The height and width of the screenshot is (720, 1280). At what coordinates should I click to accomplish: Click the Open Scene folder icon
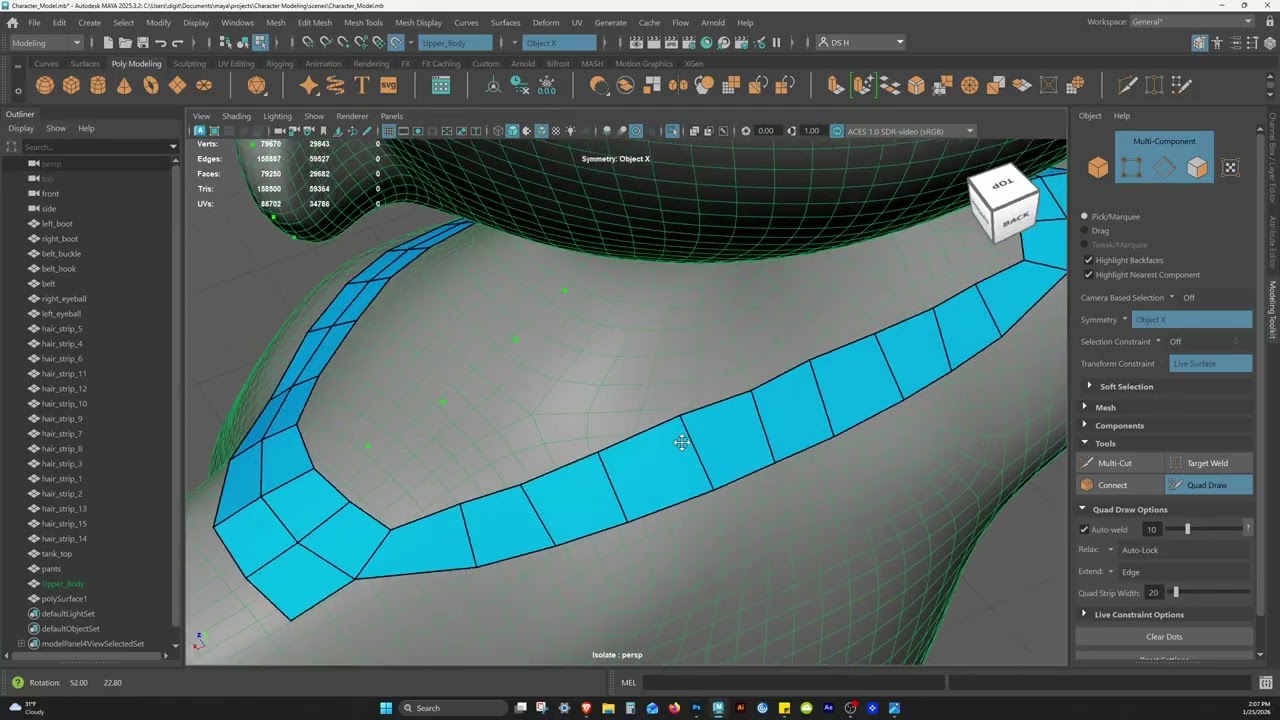click(x=125, y=42)
